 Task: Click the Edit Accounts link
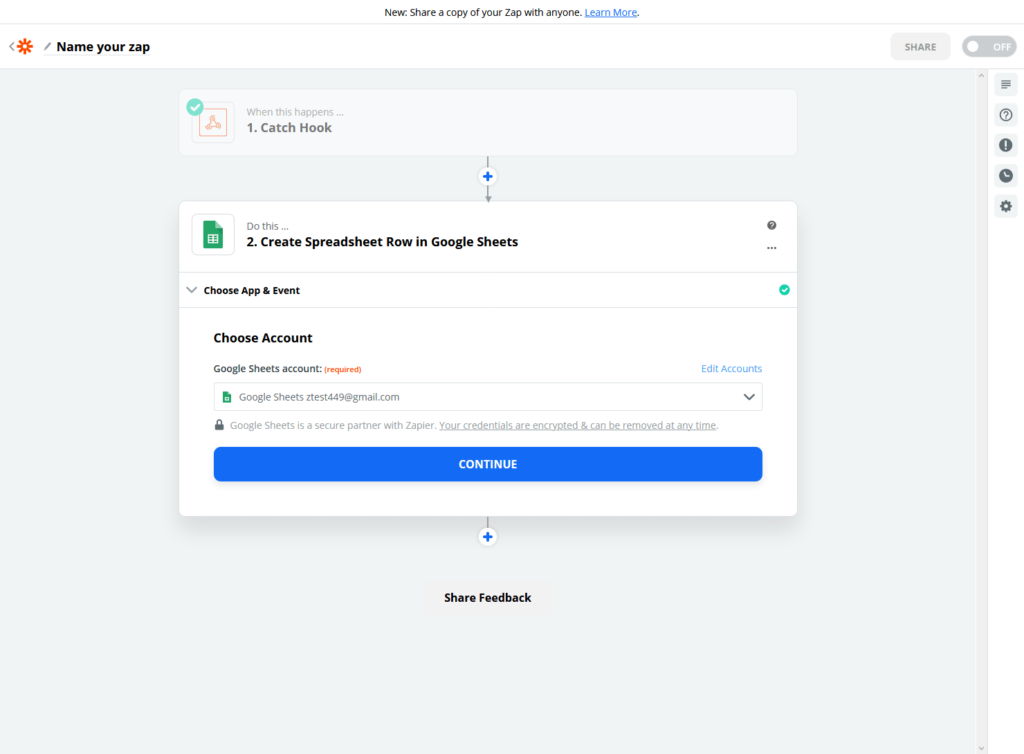(x=731, y=369)
